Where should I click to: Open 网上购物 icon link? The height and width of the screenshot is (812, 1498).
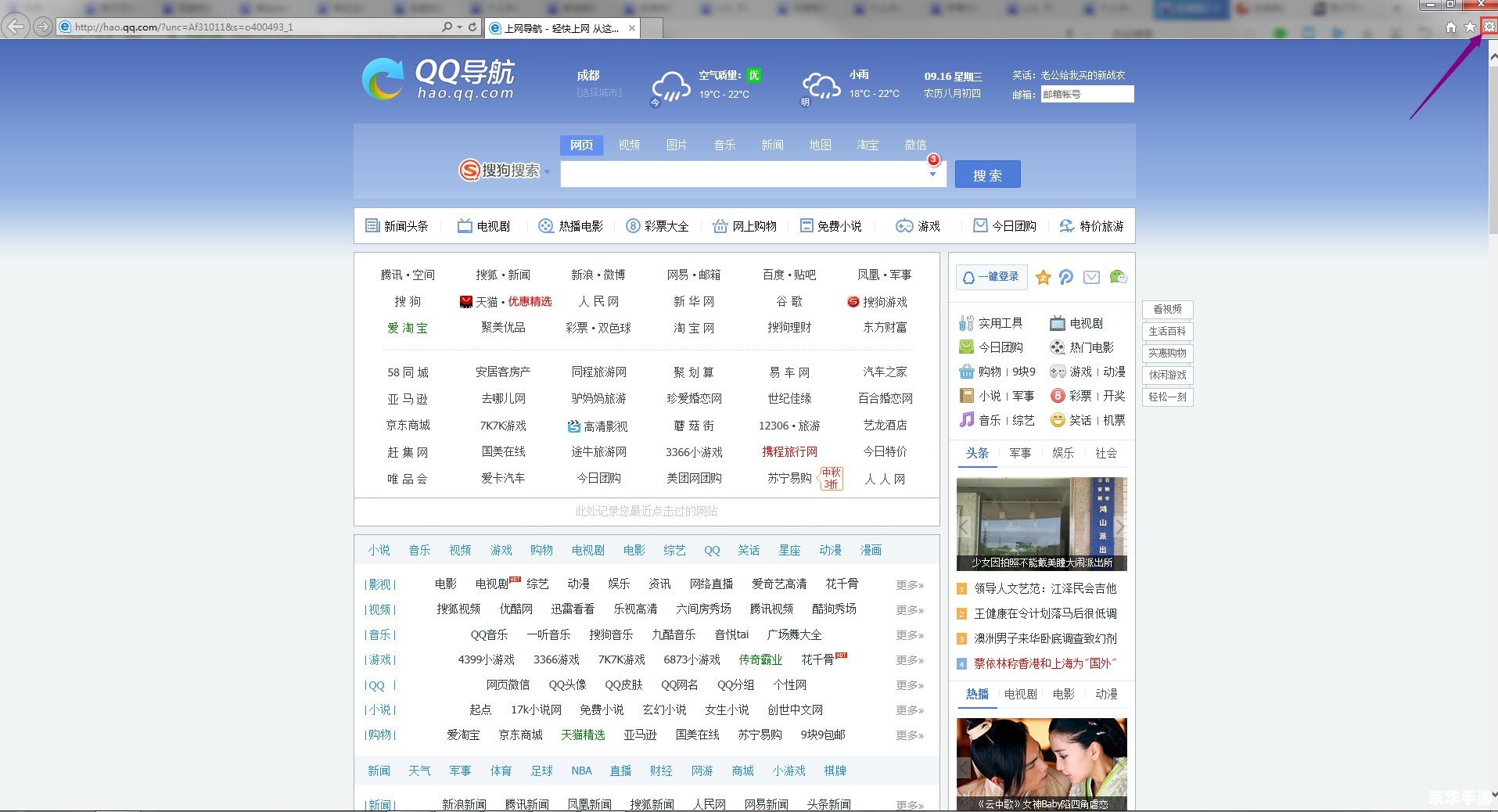[x=744, y=226]
